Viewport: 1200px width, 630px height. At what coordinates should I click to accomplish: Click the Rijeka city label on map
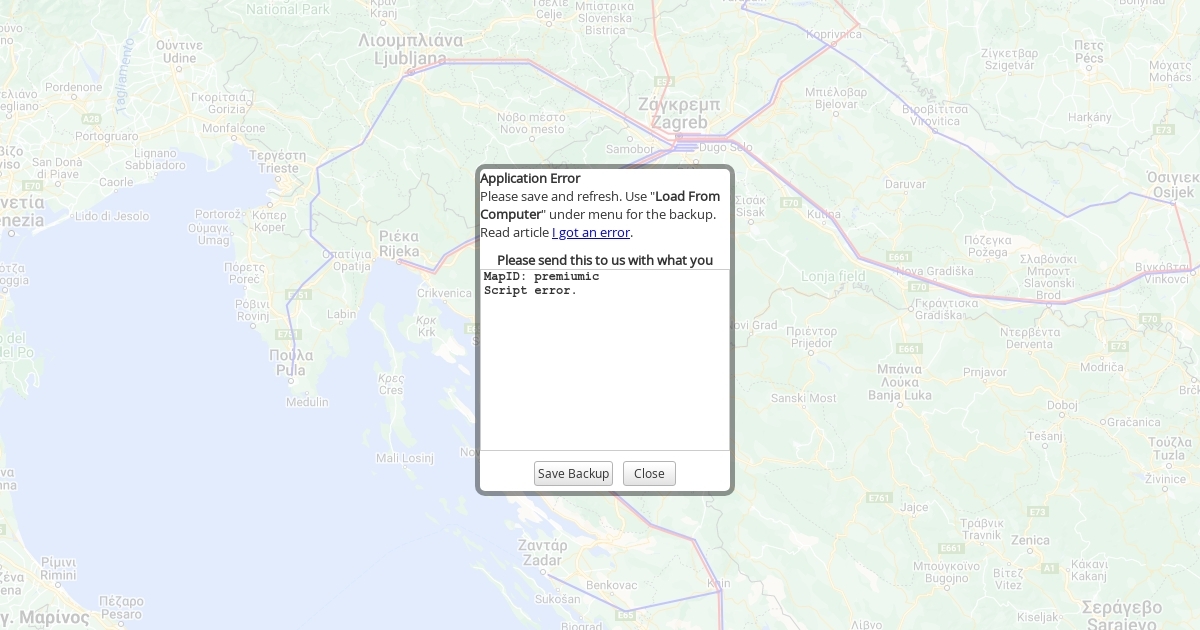399,244
